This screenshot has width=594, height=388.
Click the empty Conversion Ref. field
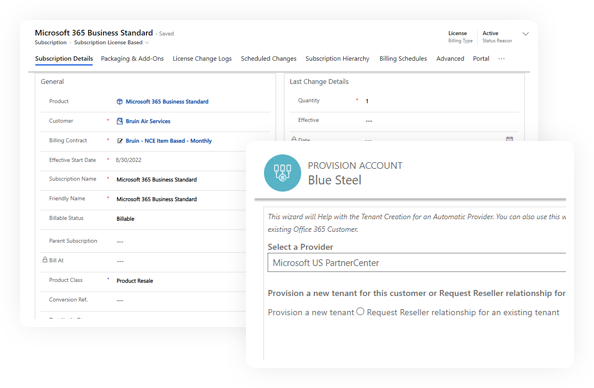coord(120,300)
